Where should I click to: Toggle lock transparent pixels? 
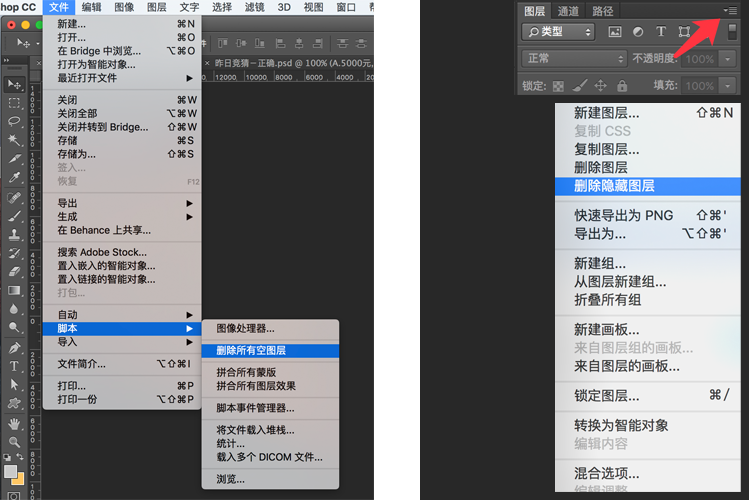557,86
